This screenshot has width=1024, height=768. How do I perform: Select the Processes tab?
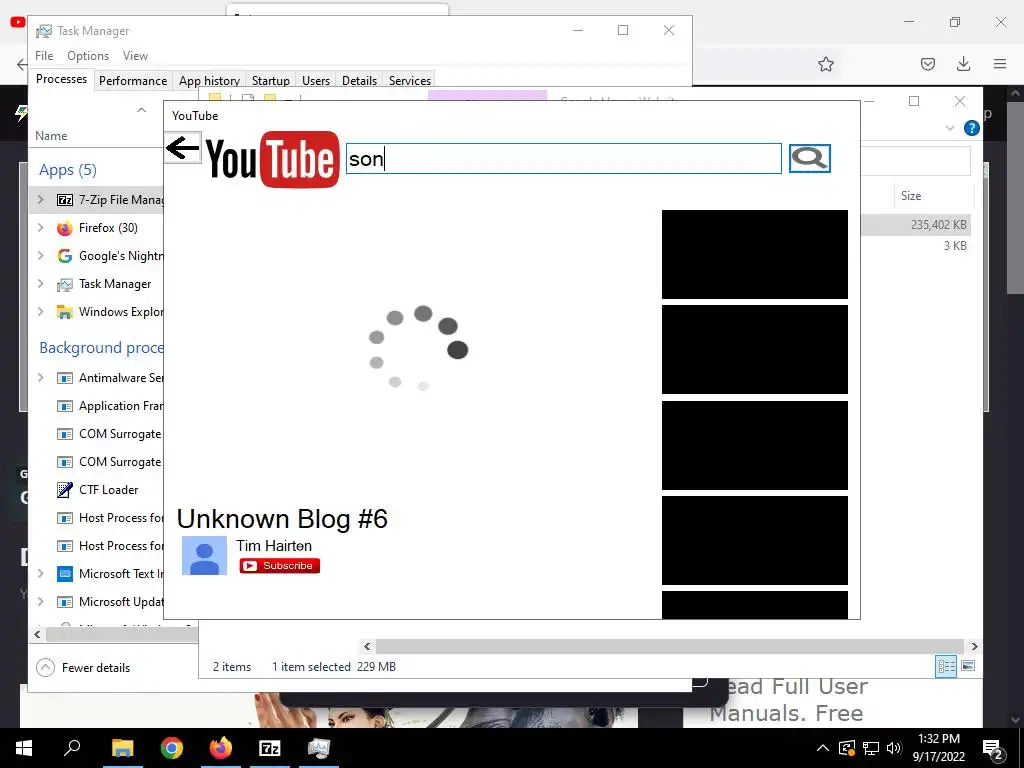[x=61, y=79]
